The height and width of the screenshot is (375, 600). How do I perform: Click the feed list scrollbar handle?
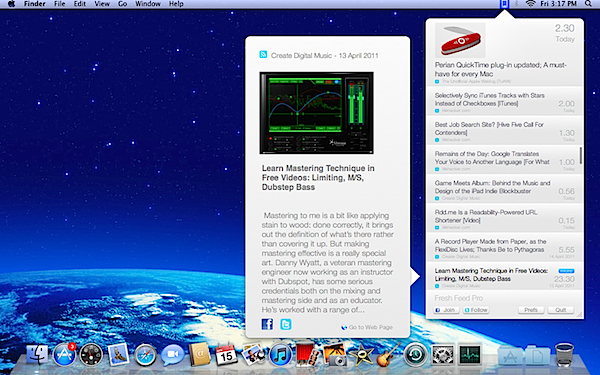581,155
